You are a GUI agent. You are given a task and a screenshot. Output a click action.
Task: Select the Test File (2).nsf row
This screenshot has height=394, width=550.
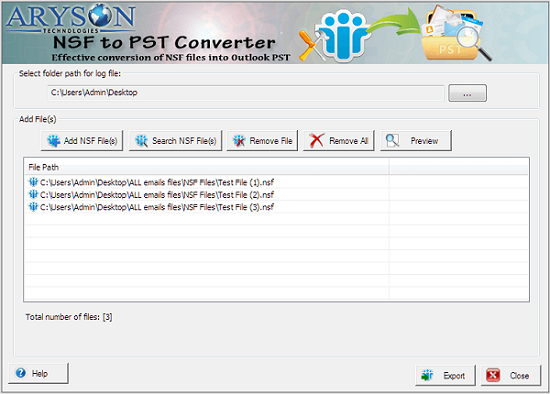click(x=276, y=194)
